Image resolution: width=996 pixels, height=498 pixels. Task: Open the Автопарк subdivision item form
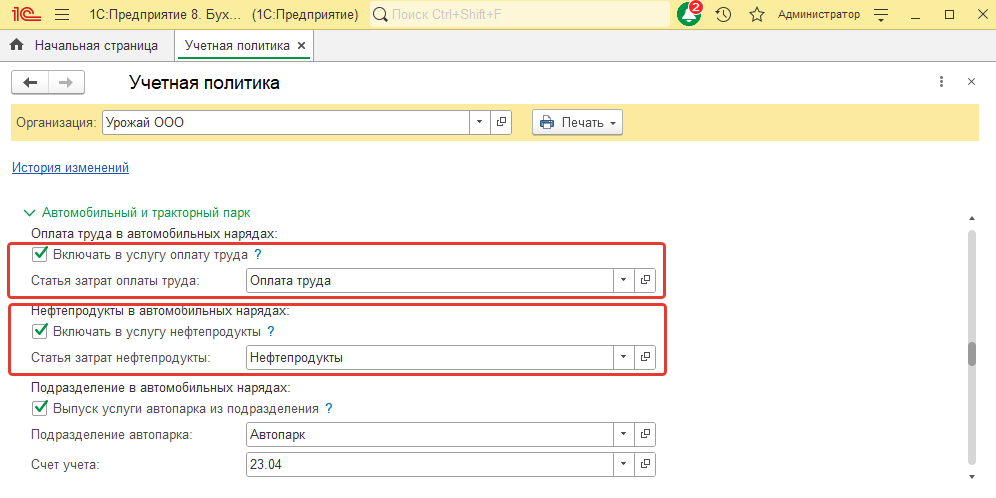[x=646, y=434]
